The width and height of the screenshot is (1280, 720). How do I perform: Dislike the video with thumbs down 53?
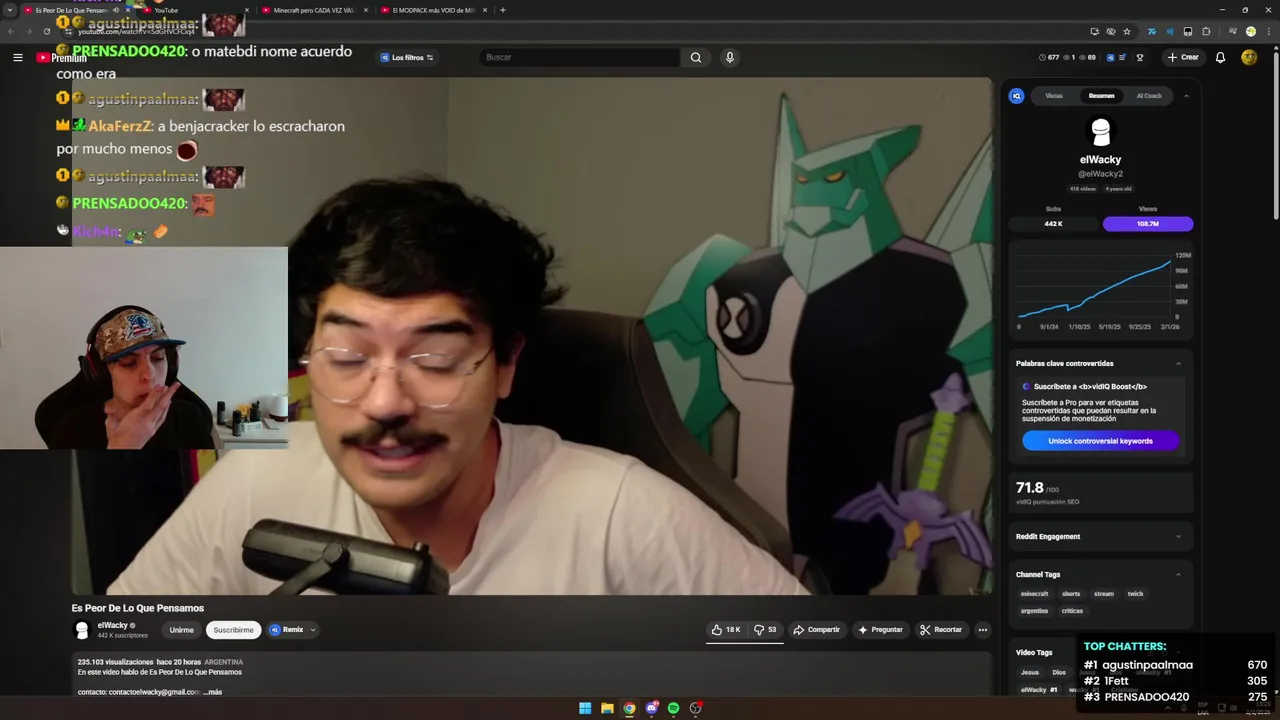coord(765,630)
